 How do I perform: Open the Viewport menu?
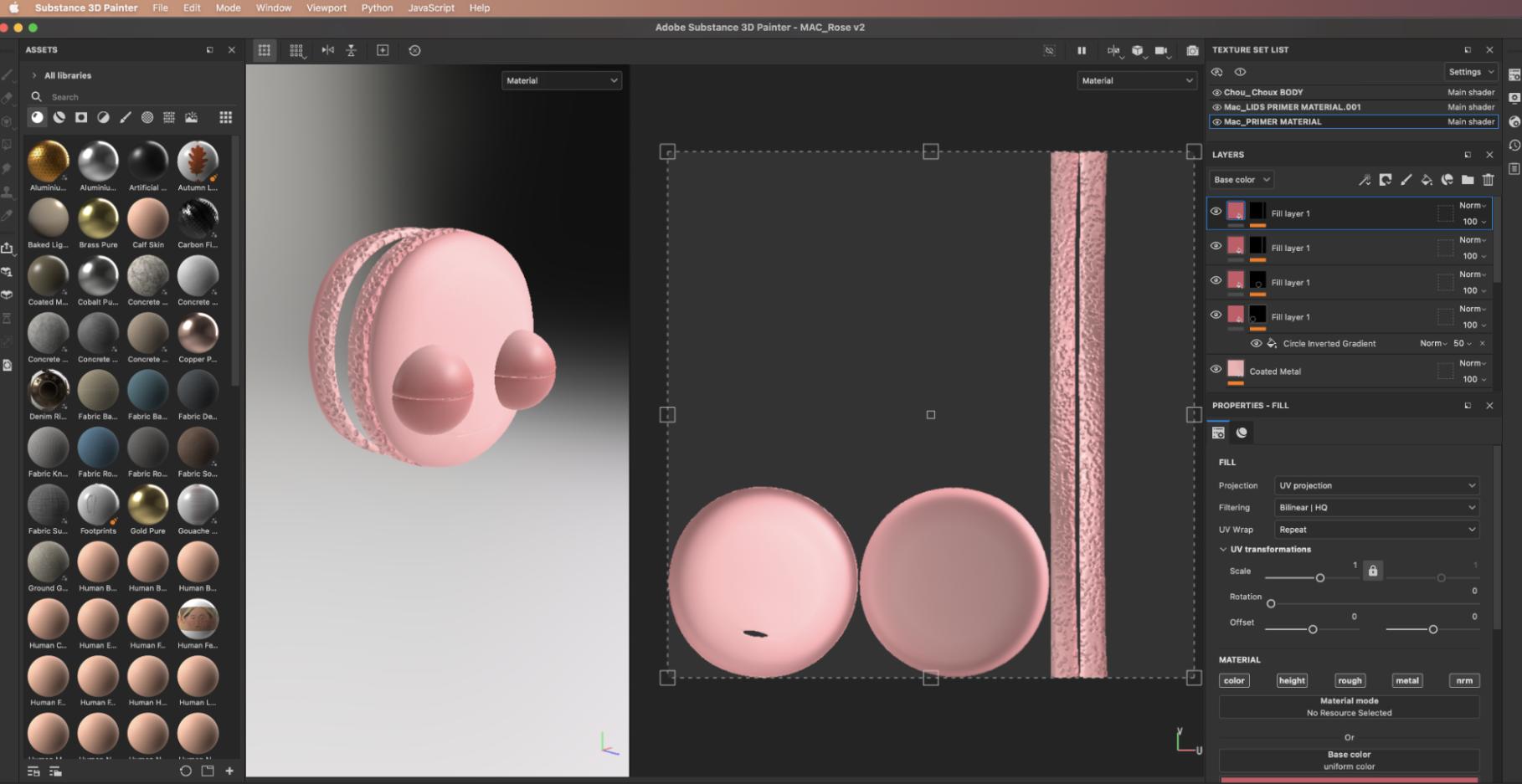327,8
